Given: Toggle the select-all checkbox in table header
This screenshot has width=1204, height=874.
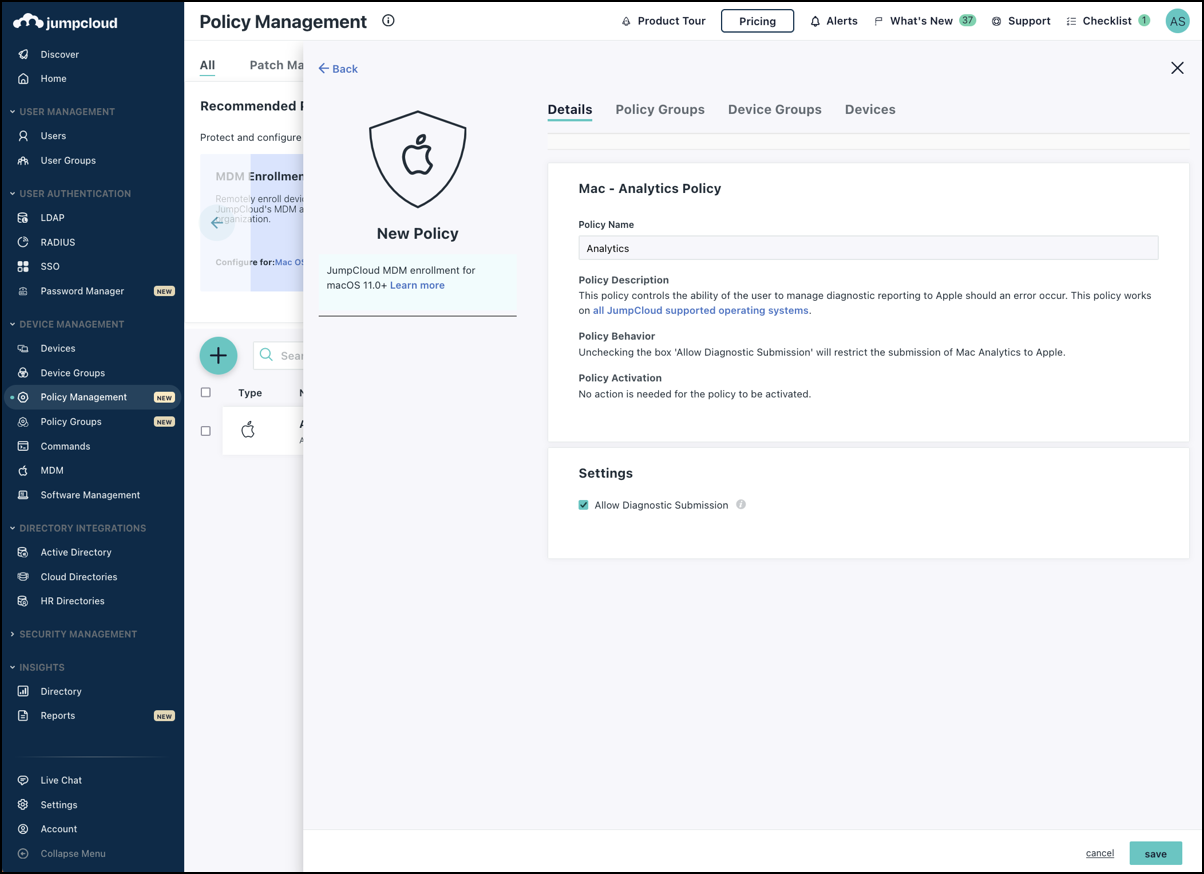Looking at the screenshot, I should (206, 393).
